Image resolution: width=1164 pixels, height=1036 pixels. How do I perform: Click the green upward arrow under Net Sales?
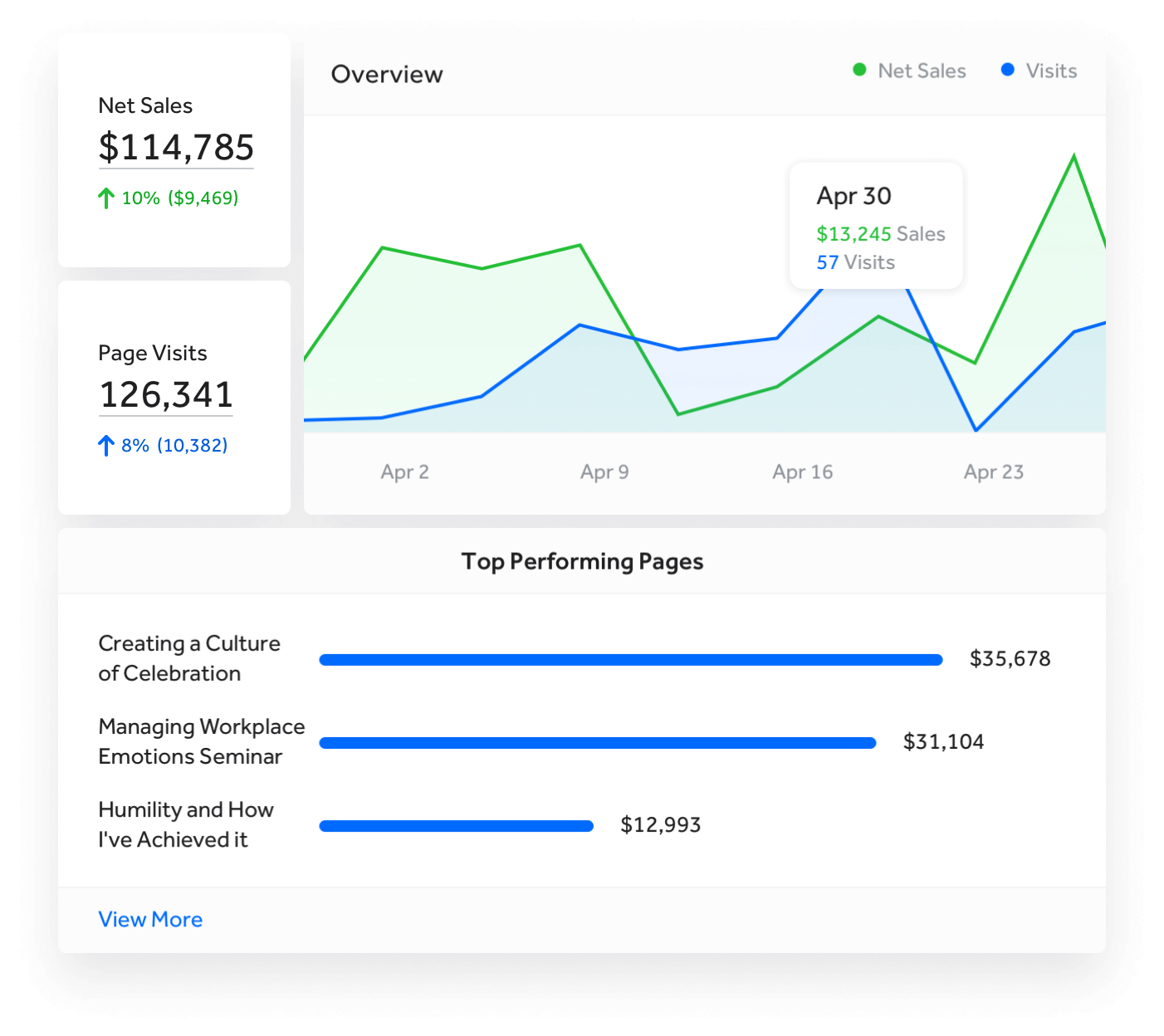[x=105, y=198]
